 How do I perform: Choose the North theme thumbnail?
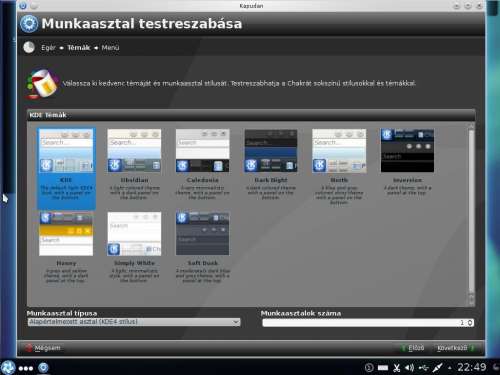click(339, 151)
